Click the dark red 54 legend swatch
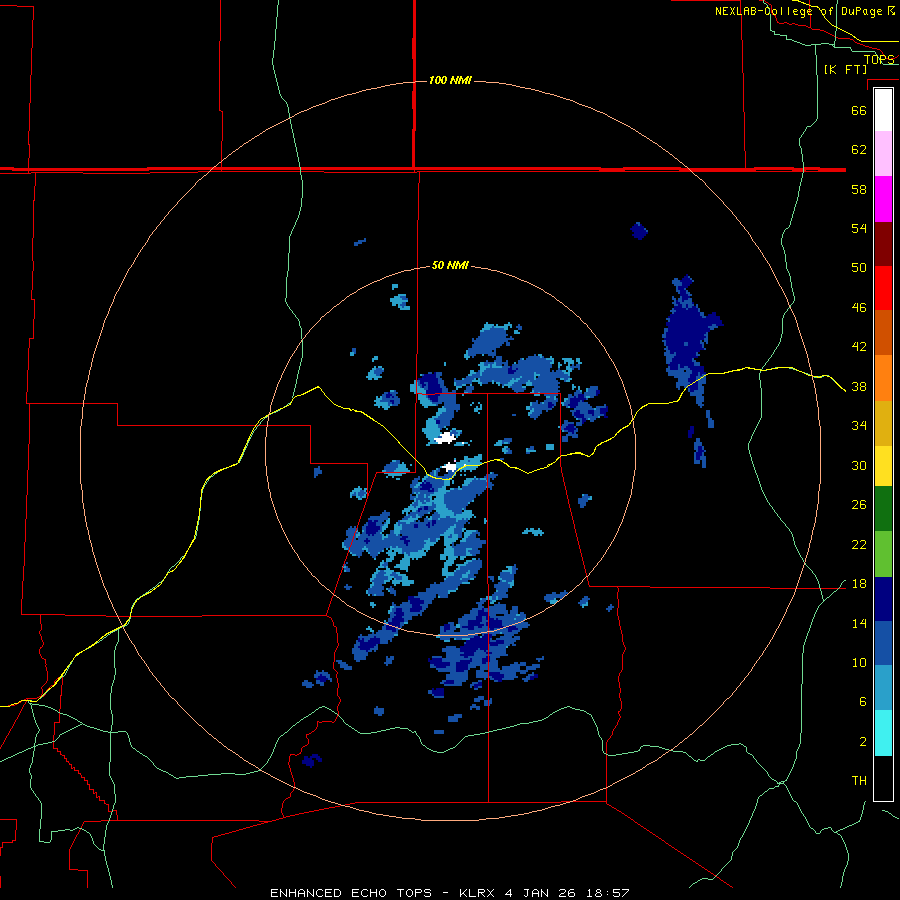This screenshot has width=900, height=900. 883,243
